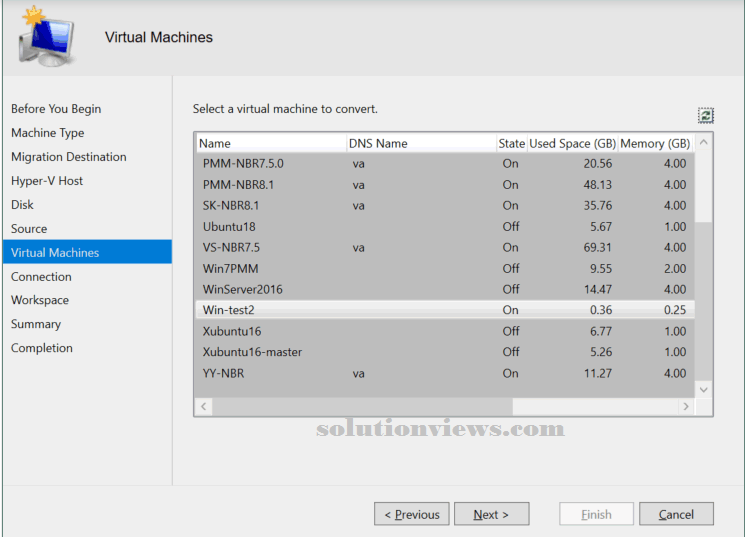The width and height of the screenshot is (745, 537).
Task: Click the scroll up arrow of the VM list
Action: point(704,143)
